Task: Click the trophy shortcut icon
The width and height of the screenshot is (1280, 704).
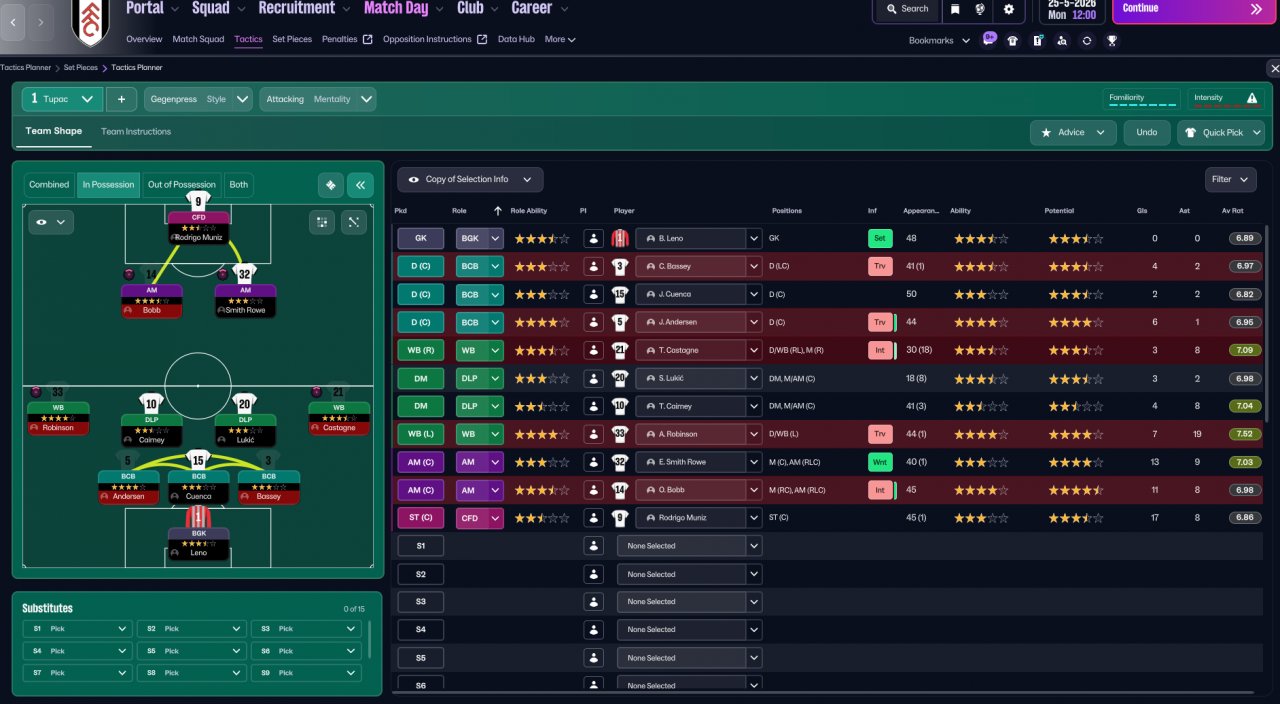Action: pos(1112,41)
